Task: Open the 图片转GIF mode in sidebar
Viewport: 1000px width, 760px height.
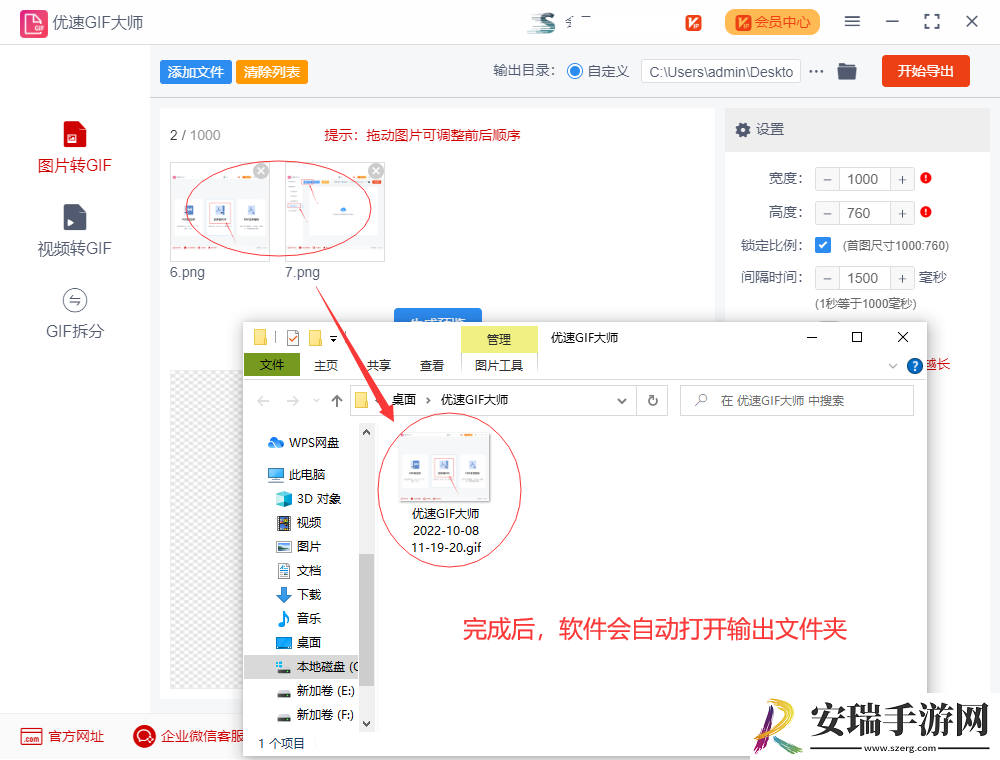Action: pyautogui.click(x=75, y=148)
